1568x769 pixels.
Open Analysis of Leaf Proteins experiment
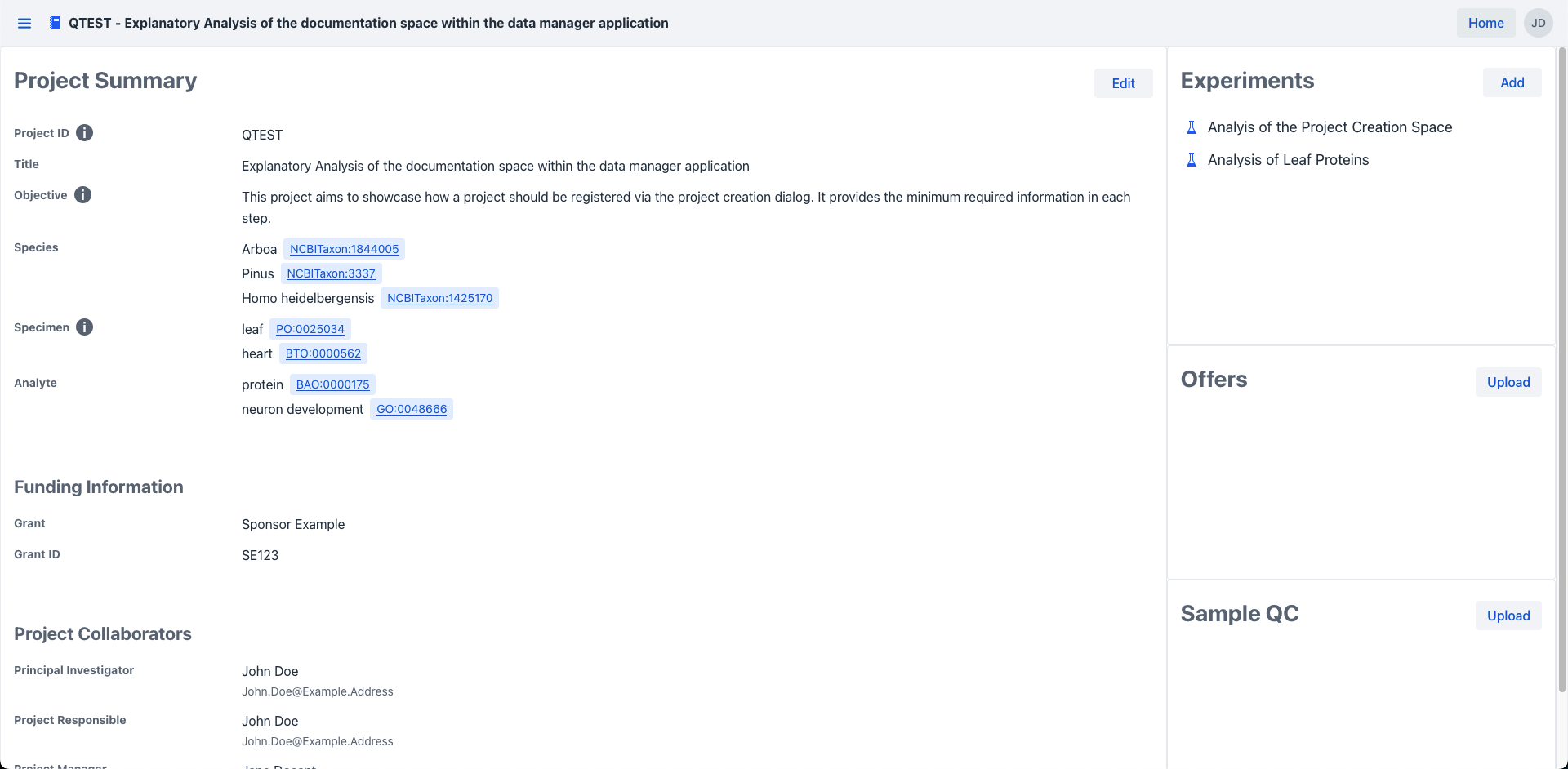[x=1288, y=160]
